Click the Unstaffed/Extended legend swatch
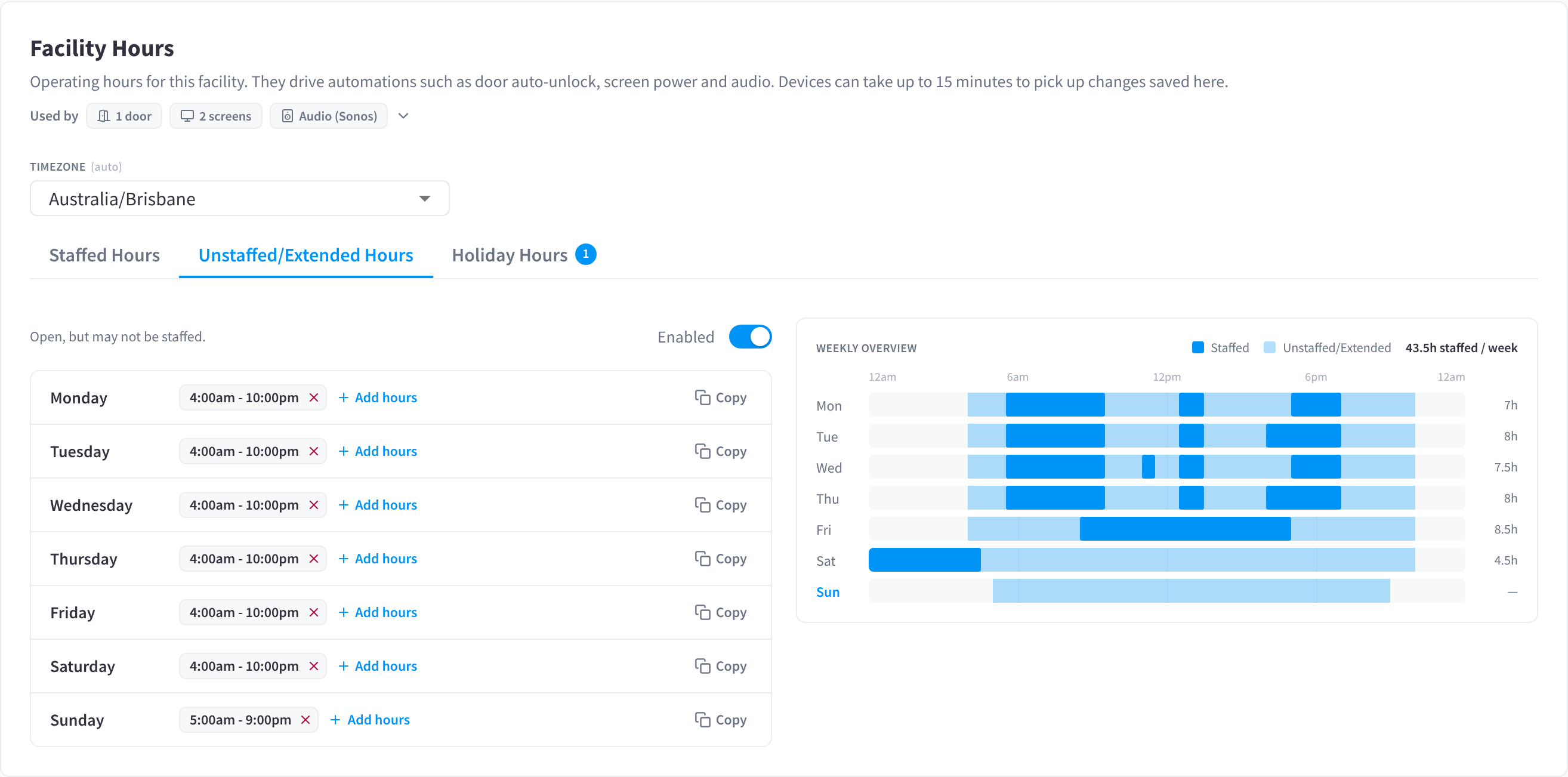 coord(1269,348)
